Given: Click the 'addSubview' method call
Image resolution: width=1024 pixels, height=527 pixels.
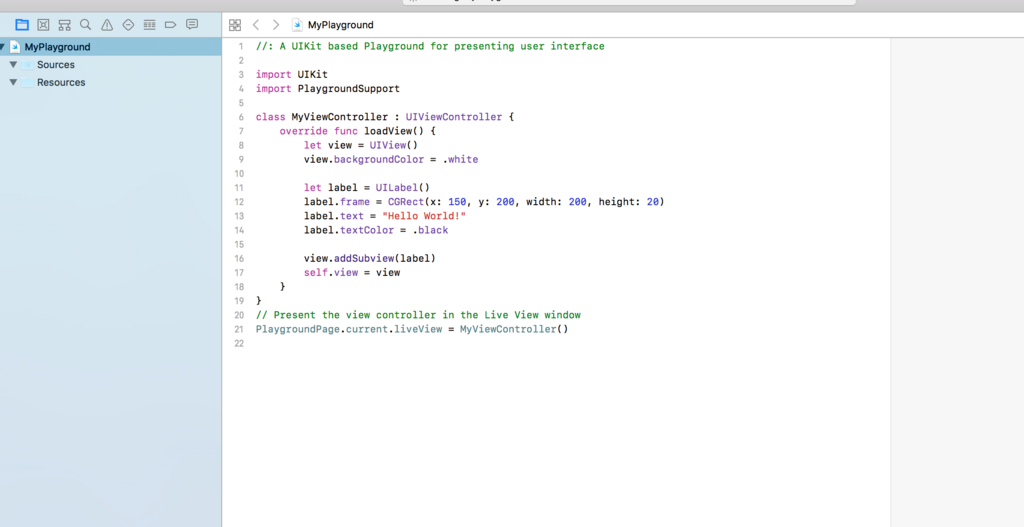Looking at the screenshot, I should tap(364, 259).
